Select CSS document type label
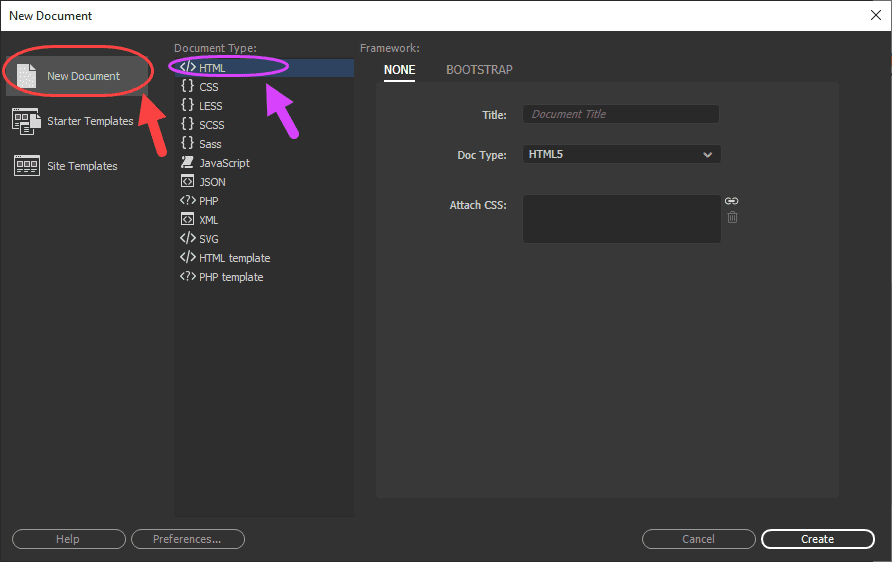892x562 pixels. (x=209, y=87)
